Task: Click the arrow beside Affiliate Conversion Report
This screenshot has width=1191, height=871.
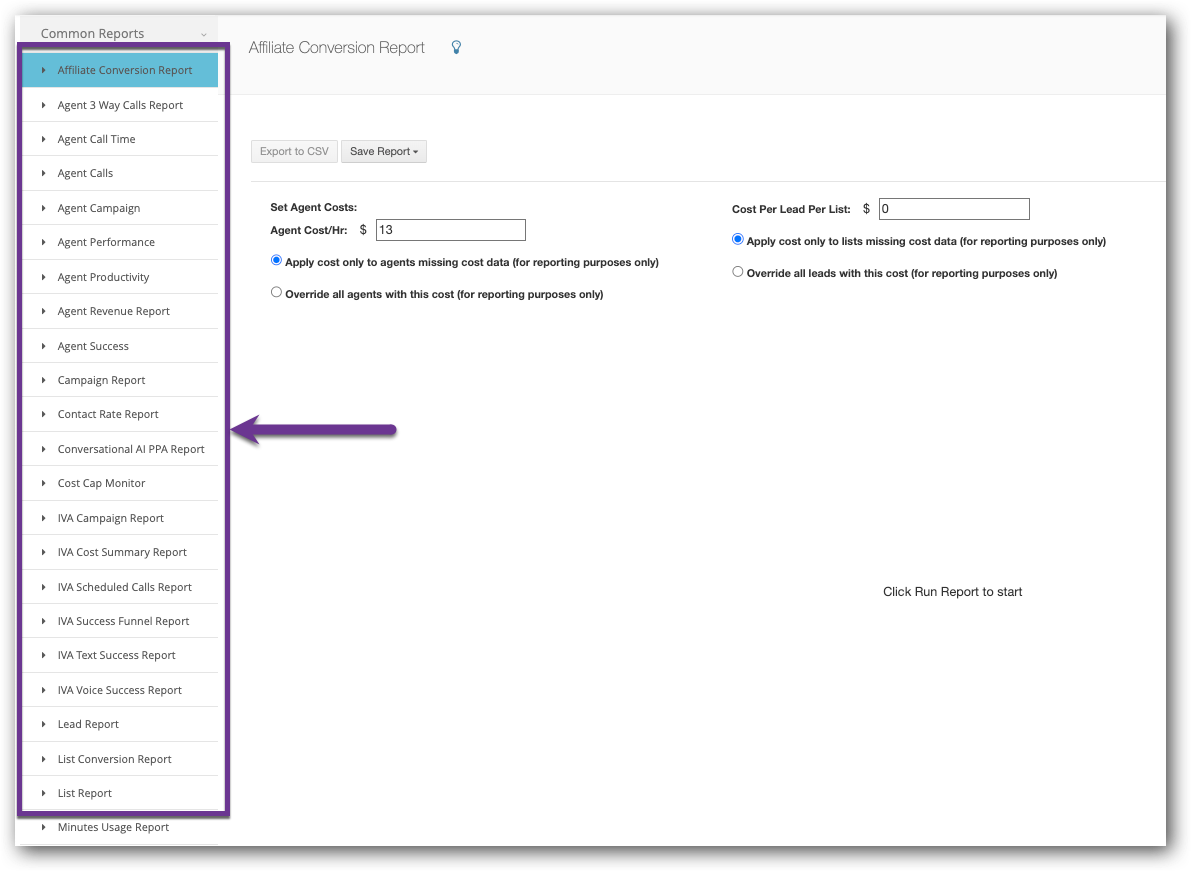Action: click(x=43, y=70)
